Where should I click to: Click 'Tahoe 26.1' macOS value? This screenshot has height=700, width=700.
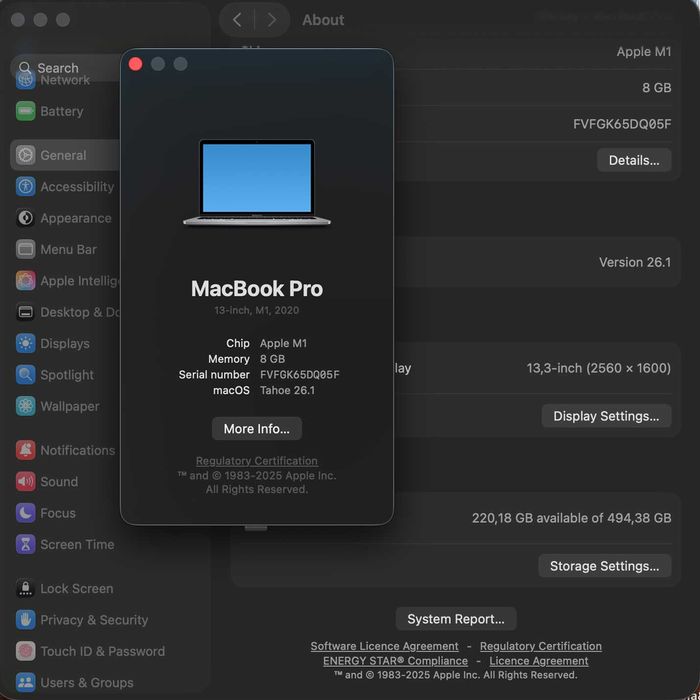[287, 390]
